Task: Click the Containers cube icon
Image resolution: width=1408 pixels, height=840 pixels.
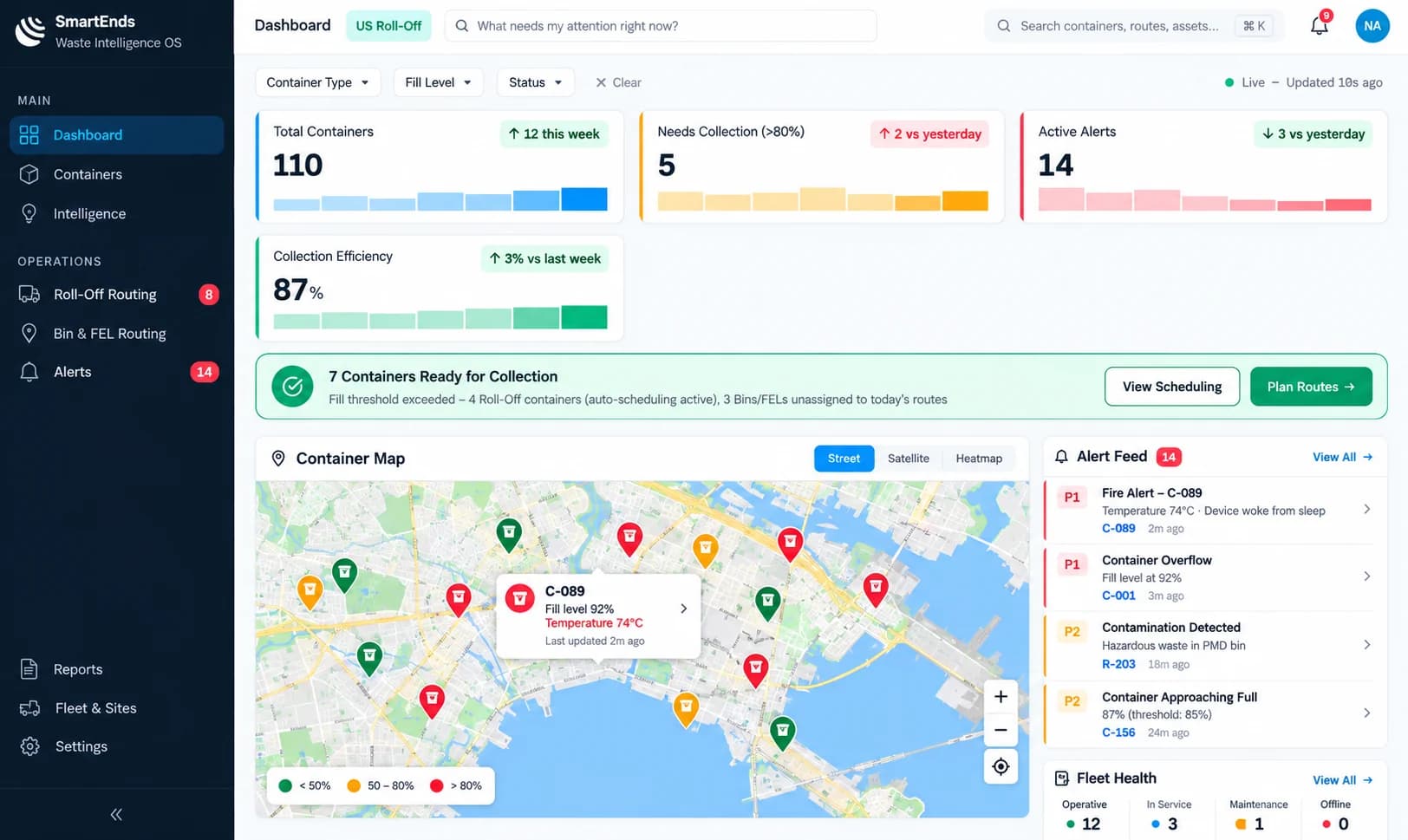Action: click(x=29, y=174)
